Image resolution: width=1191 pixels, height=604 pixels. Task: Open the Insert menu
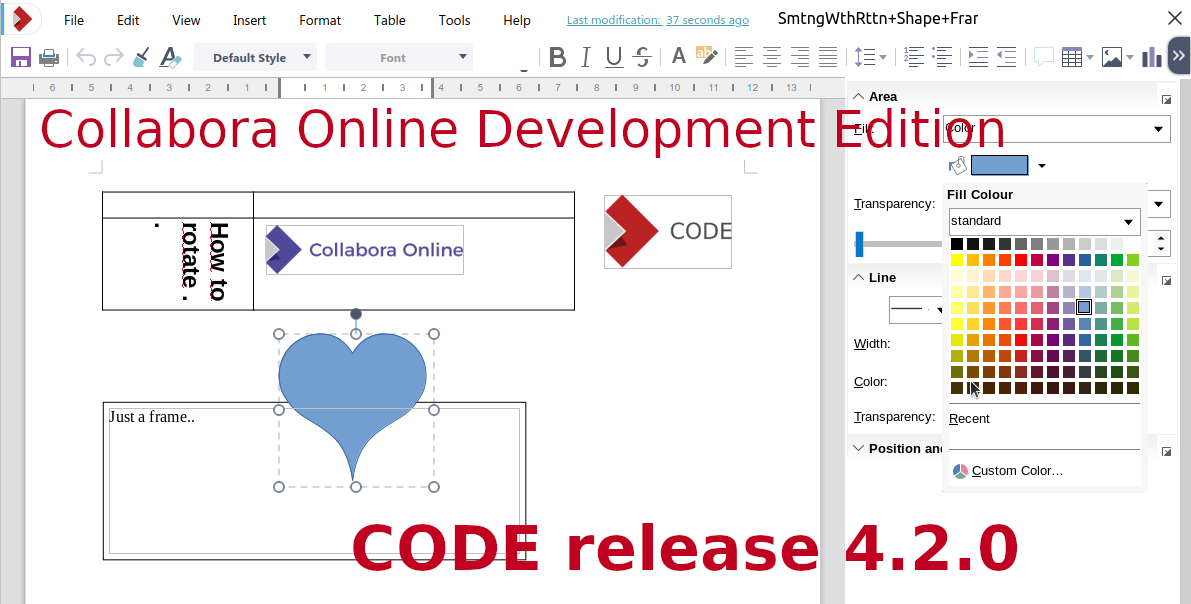point(249,21)
